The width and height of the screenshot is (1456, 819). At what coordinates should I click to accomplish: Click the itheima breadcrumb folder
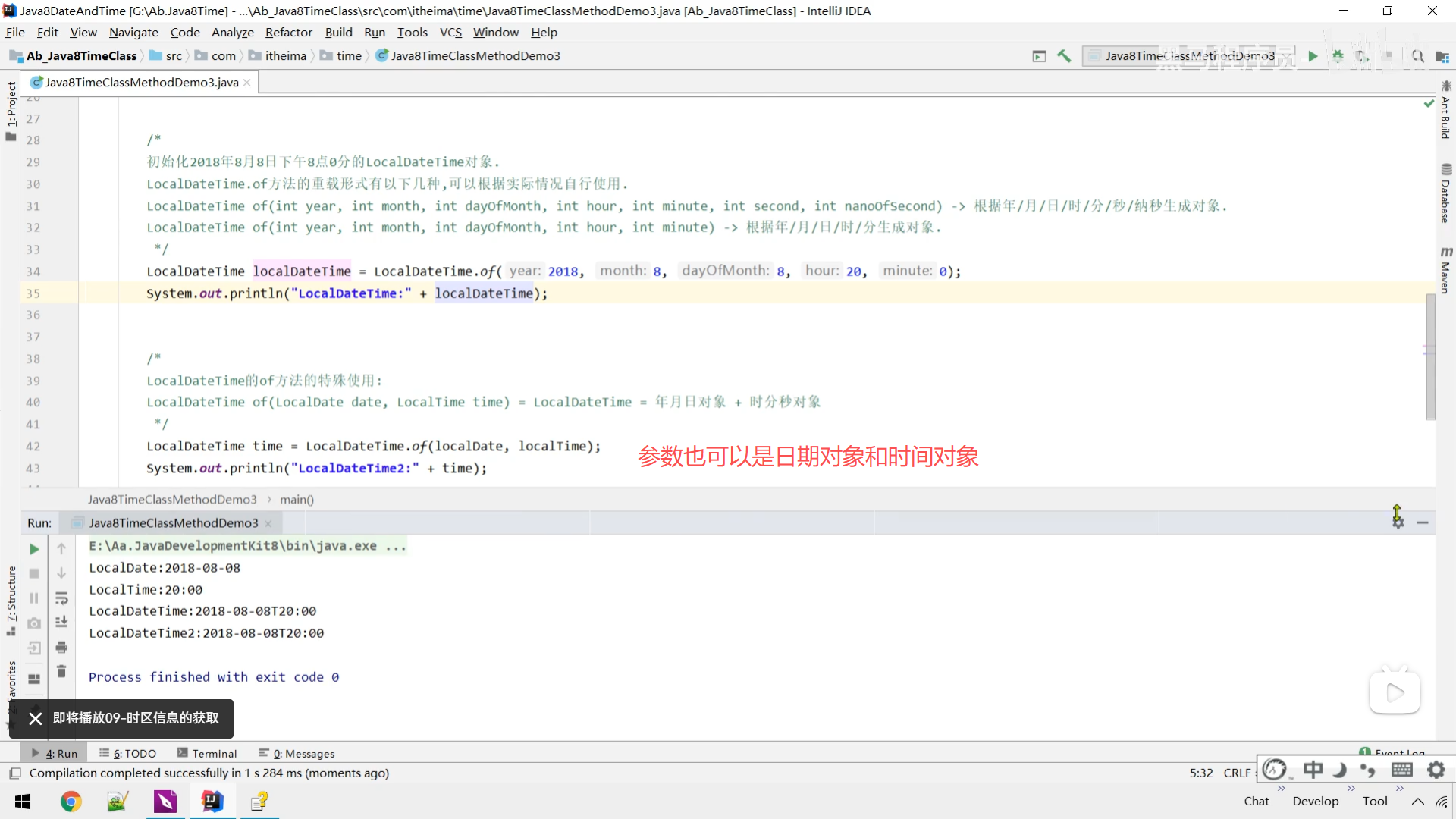pos(285,56)
